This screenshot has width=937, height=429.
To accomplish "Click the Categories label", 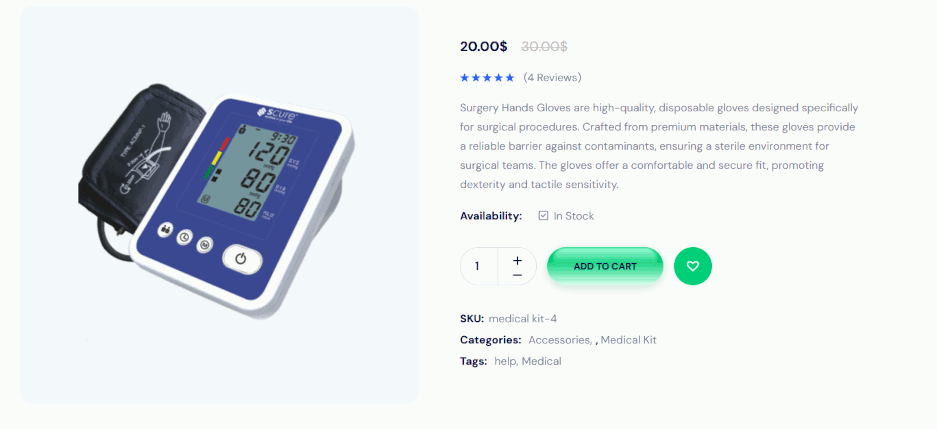I will [490, 340].
